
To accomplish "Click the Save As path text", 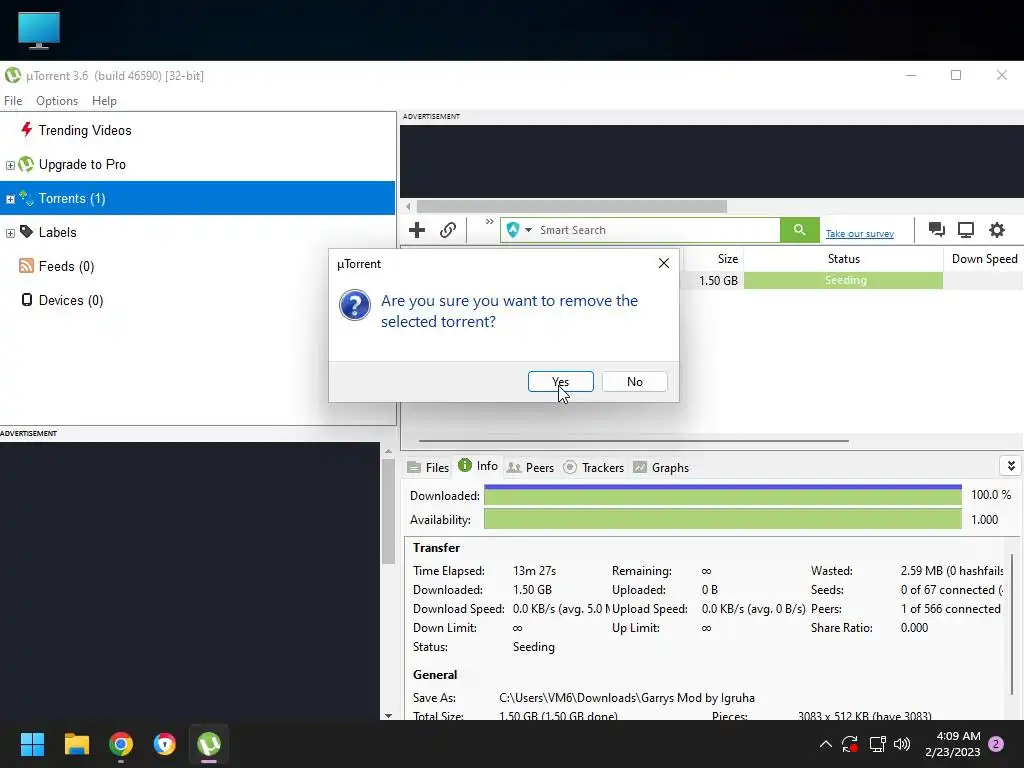I will (626, 697).
